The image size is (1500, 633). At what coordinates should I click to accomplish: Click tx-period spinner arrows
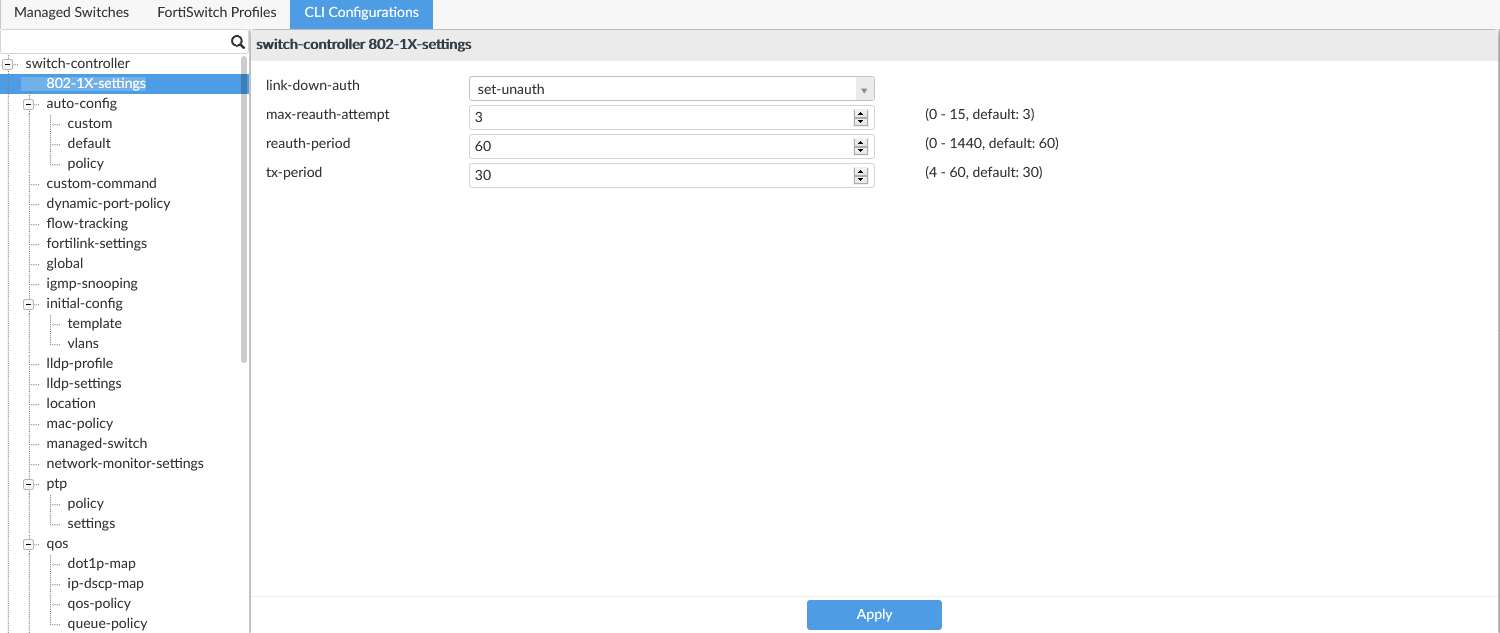click(860, 176)
